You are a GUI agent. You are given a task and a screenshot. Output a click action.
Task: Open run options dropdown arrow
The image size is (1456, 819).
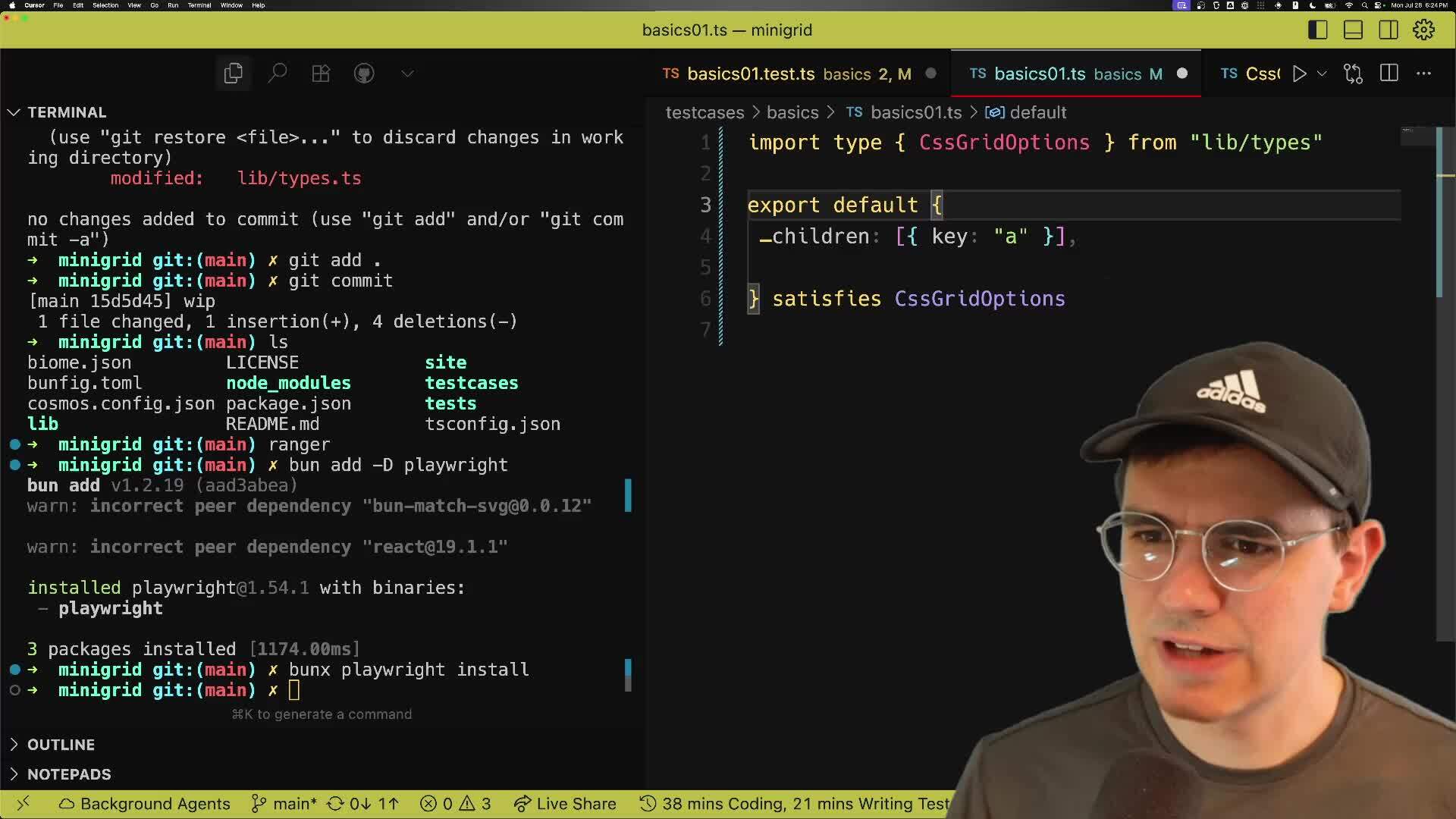(1322, 74)
